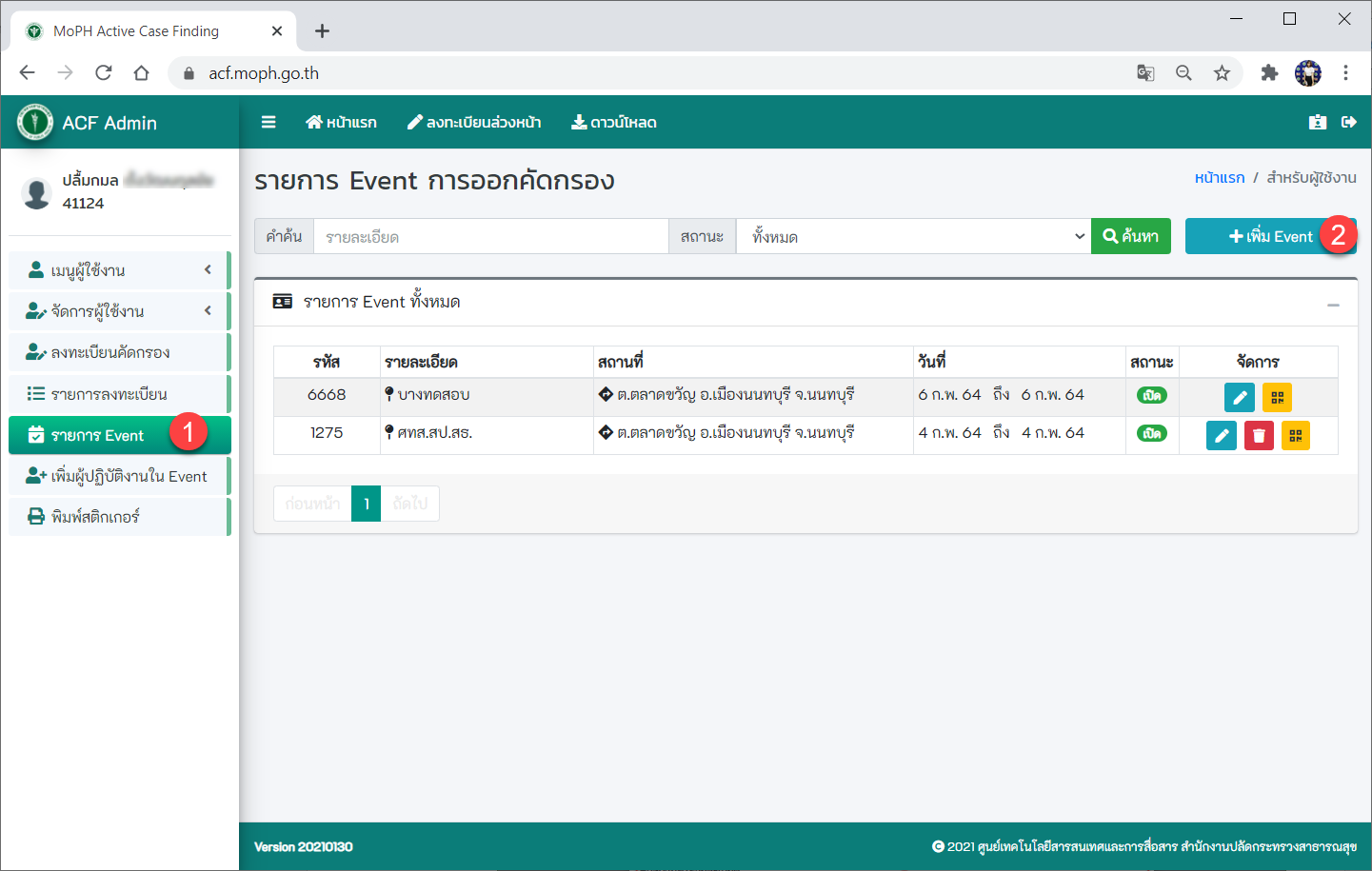1372x871 pixels.
Task: Open the สถานะ status dropdown
Action: [912, 237]
